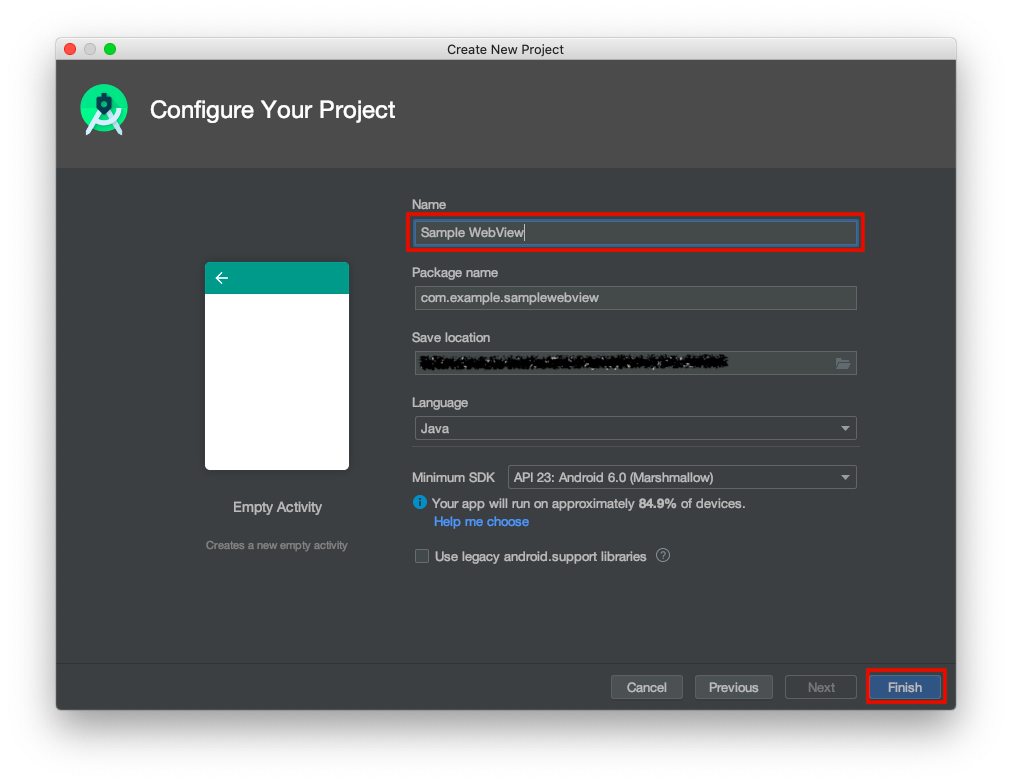This screenshot has height=784, width=1012.
Task: Click the back arrow in activity preview
Action: click(x=222, y=278)
